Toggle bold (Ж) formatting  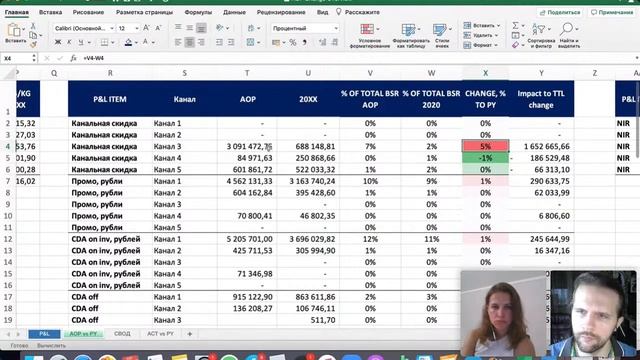58,42
